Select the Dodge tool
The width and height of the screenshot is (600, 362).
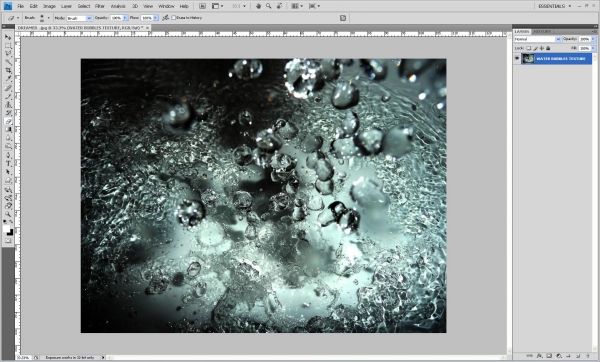(8, 146)
